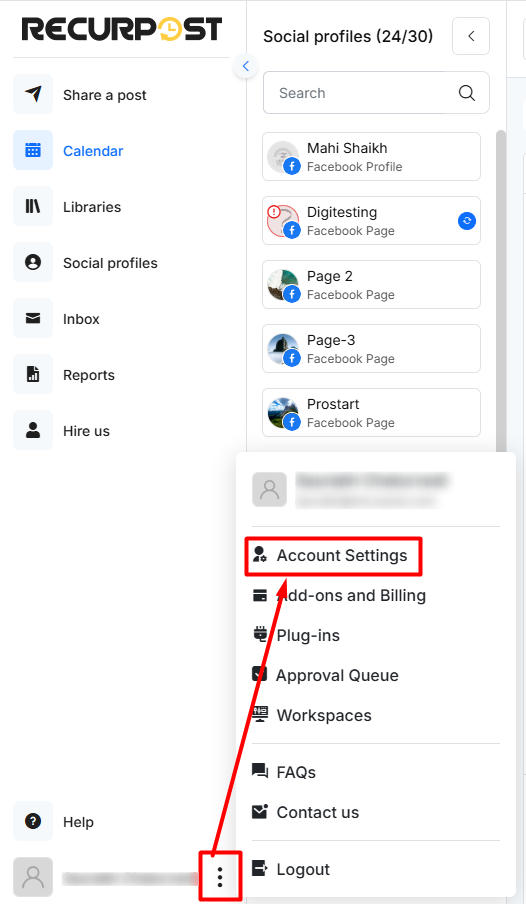Select Logout from the menu
This screenshot has height=904, width=526.
pyautogui.click(x=303, y=869)
